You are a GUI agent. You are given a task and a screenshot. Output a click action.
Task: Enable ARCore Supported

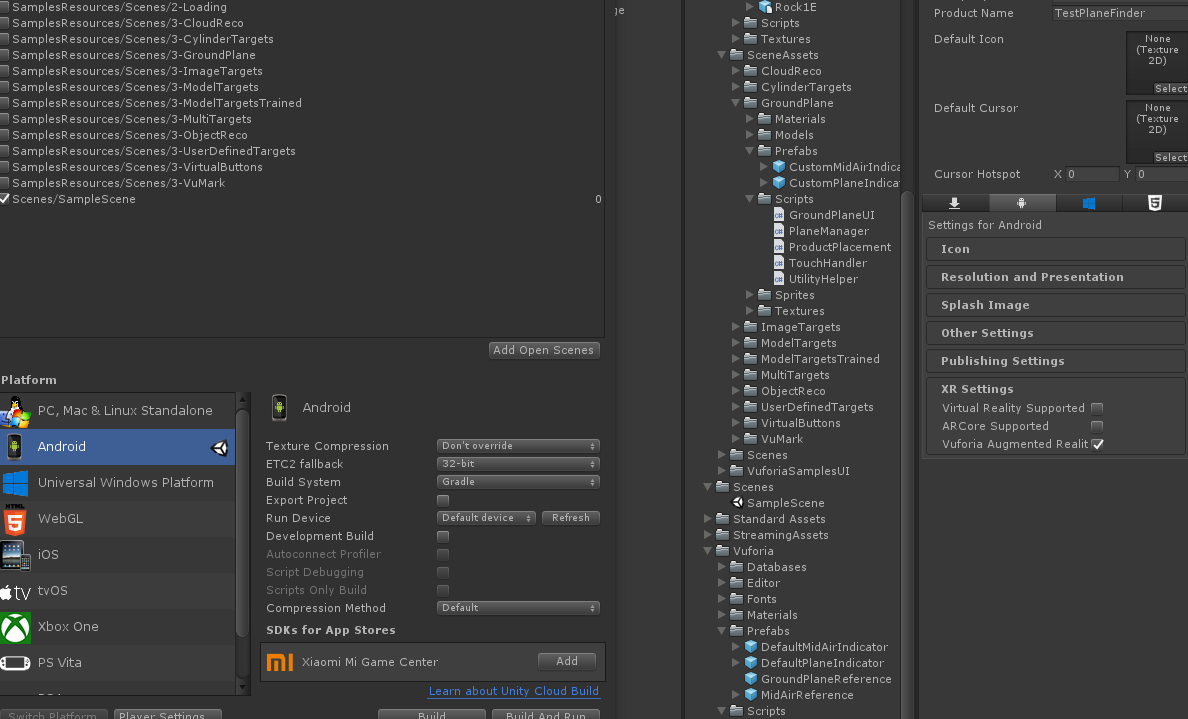click(1097, 425)
